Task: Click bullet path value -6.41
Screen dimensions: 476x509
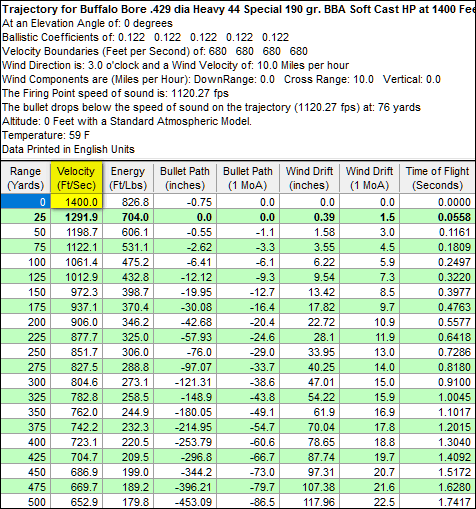Action: [185, 262]
